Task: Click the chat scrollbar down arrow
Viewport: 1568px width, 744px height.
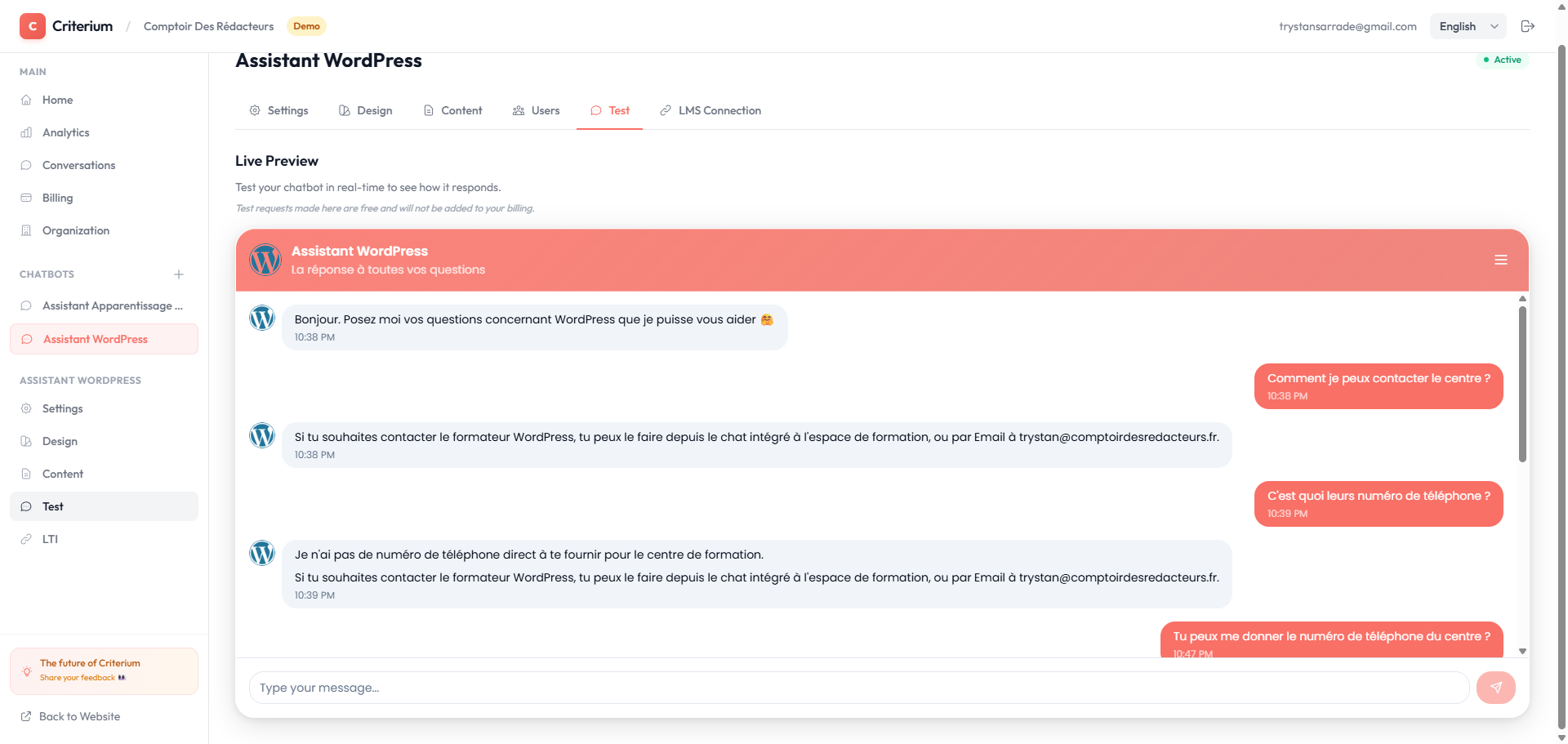Action: pos(1522,651)
